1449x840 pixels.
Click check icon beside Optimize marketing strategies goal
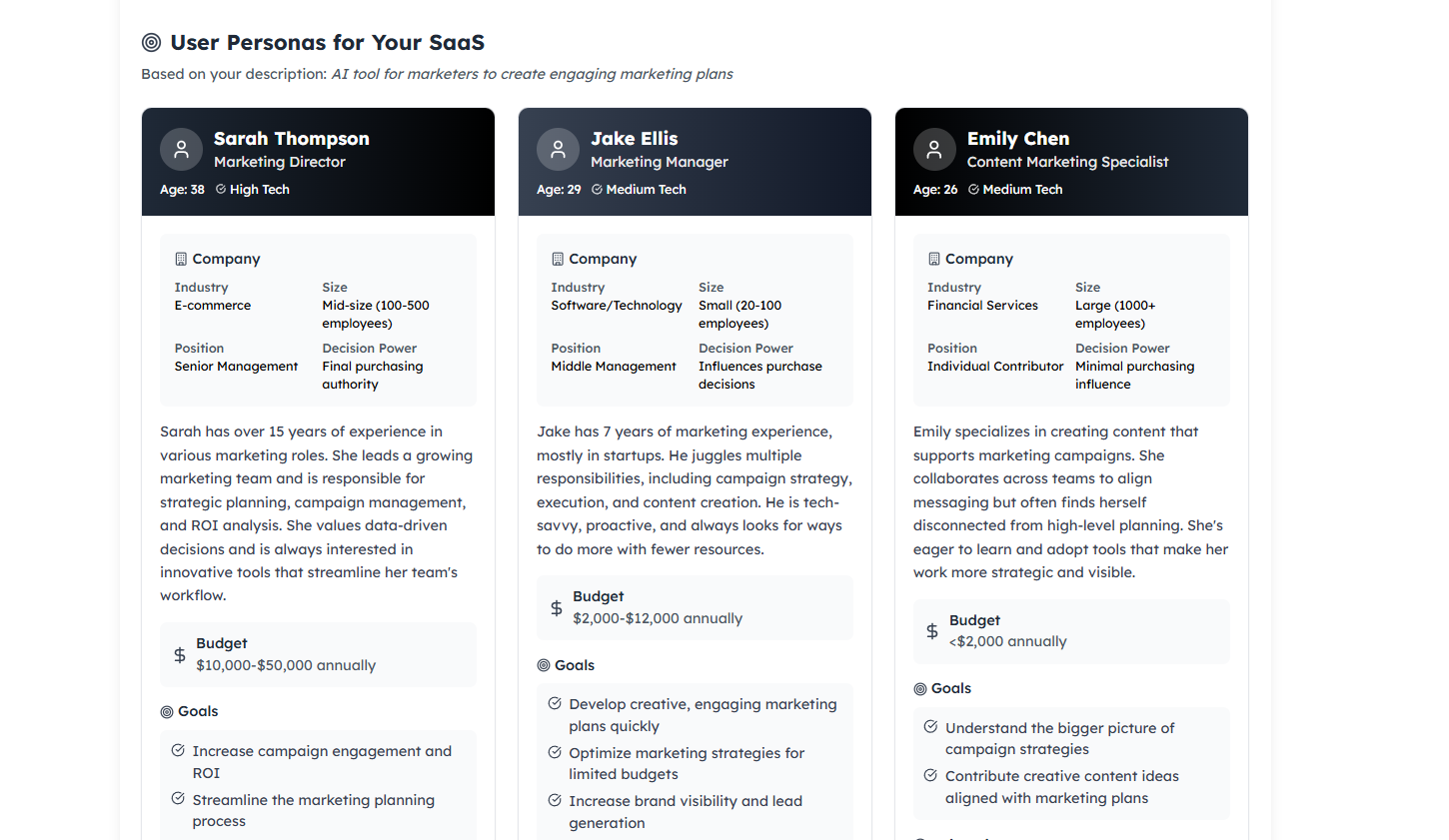pos(555,752)
